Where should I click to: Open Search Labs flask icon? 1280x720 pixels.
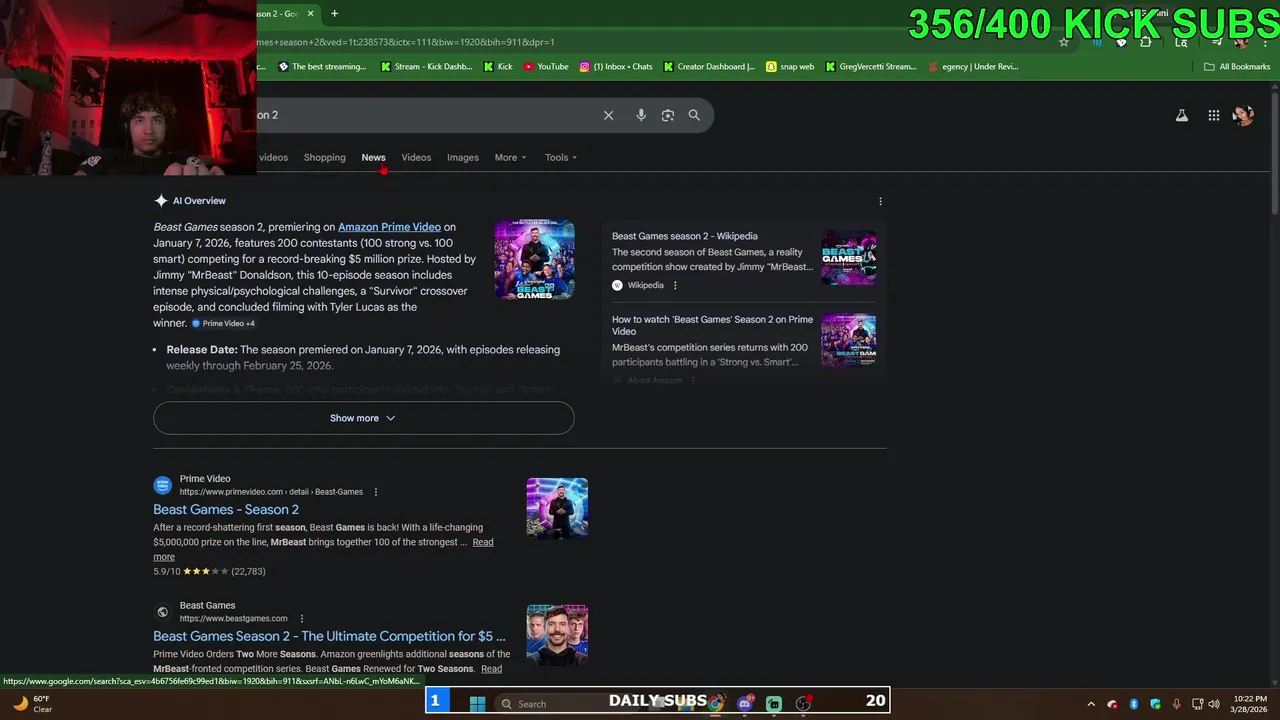(x=1182, y=115)
